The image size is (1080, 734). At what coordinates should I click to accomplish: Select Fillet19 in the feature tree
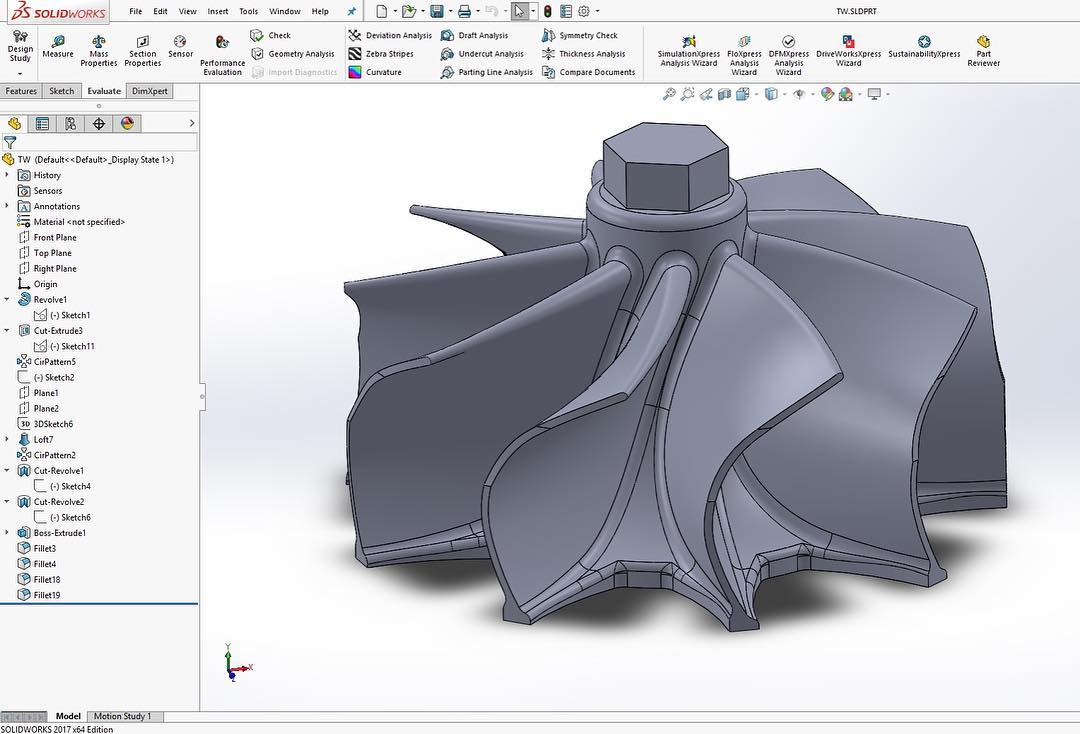[46, 595]
